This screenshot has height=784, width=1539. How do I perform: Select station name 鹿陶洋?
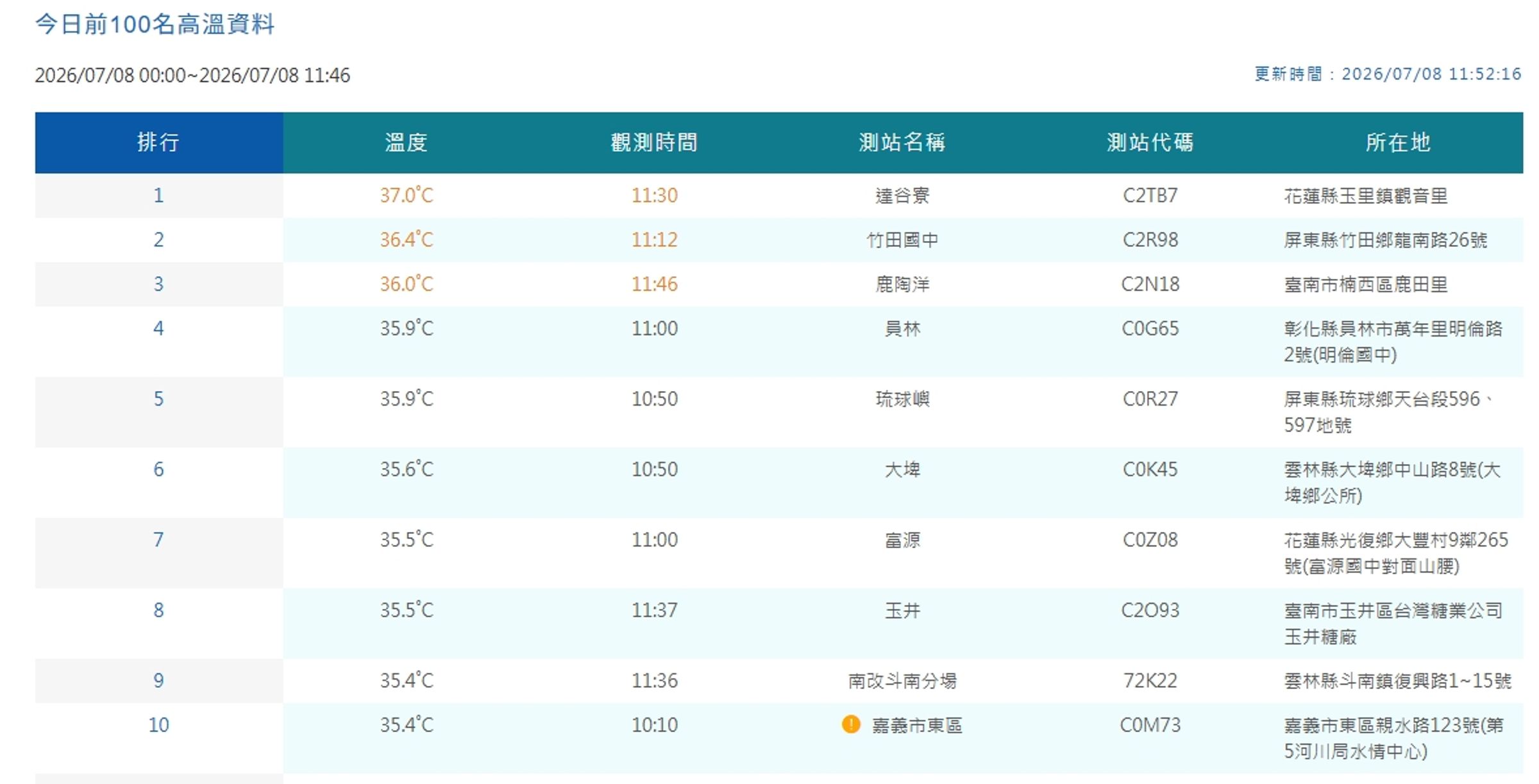[x=902, y=284]
